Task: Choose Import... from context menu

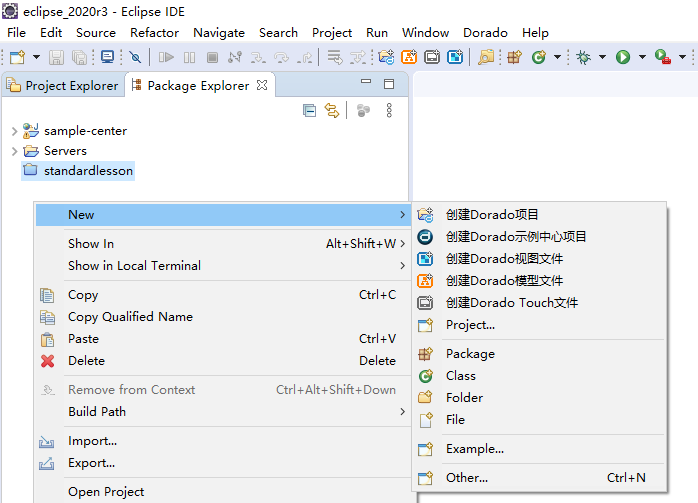Action: [223, 441]
